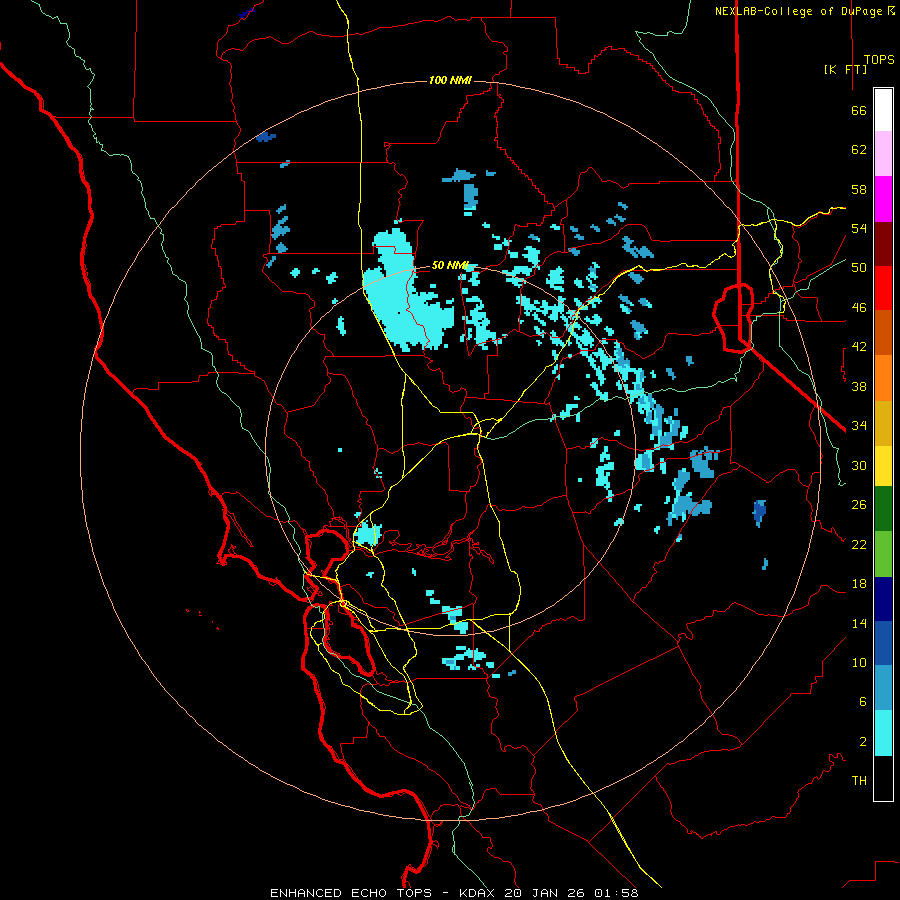The image size is (900, 900).
Task: Click the NEXLAB-College of DuPage label
Action: (x=804, y=11)
